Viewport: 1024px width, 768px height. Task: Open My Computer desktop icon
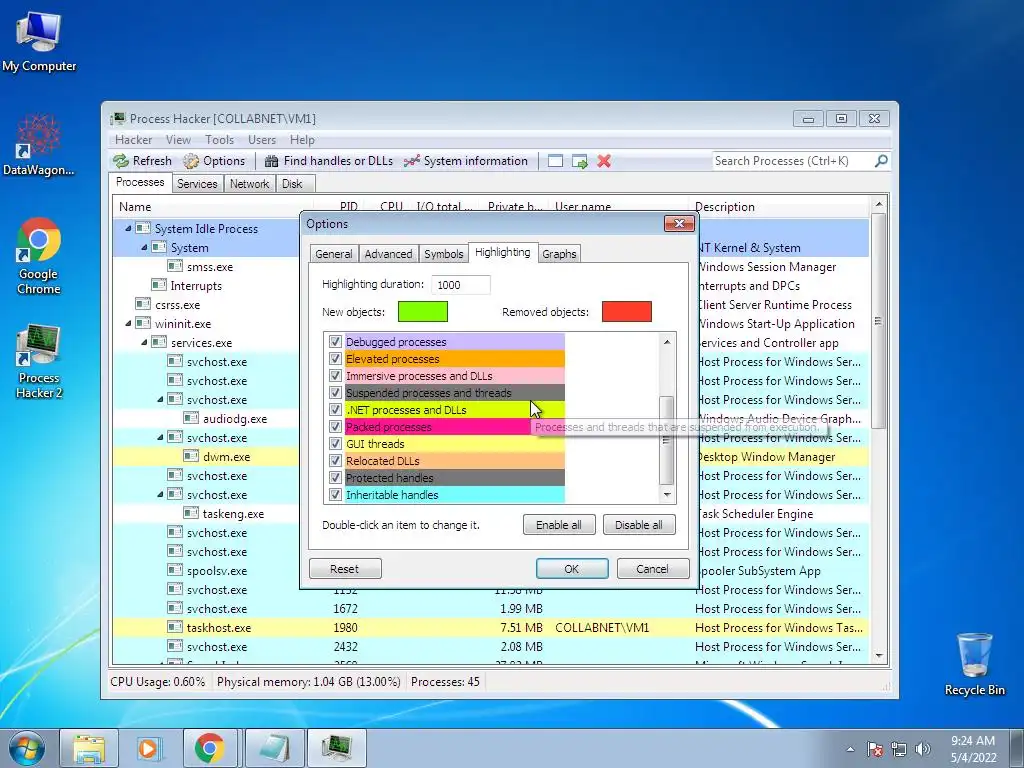[x=39, y=40]
